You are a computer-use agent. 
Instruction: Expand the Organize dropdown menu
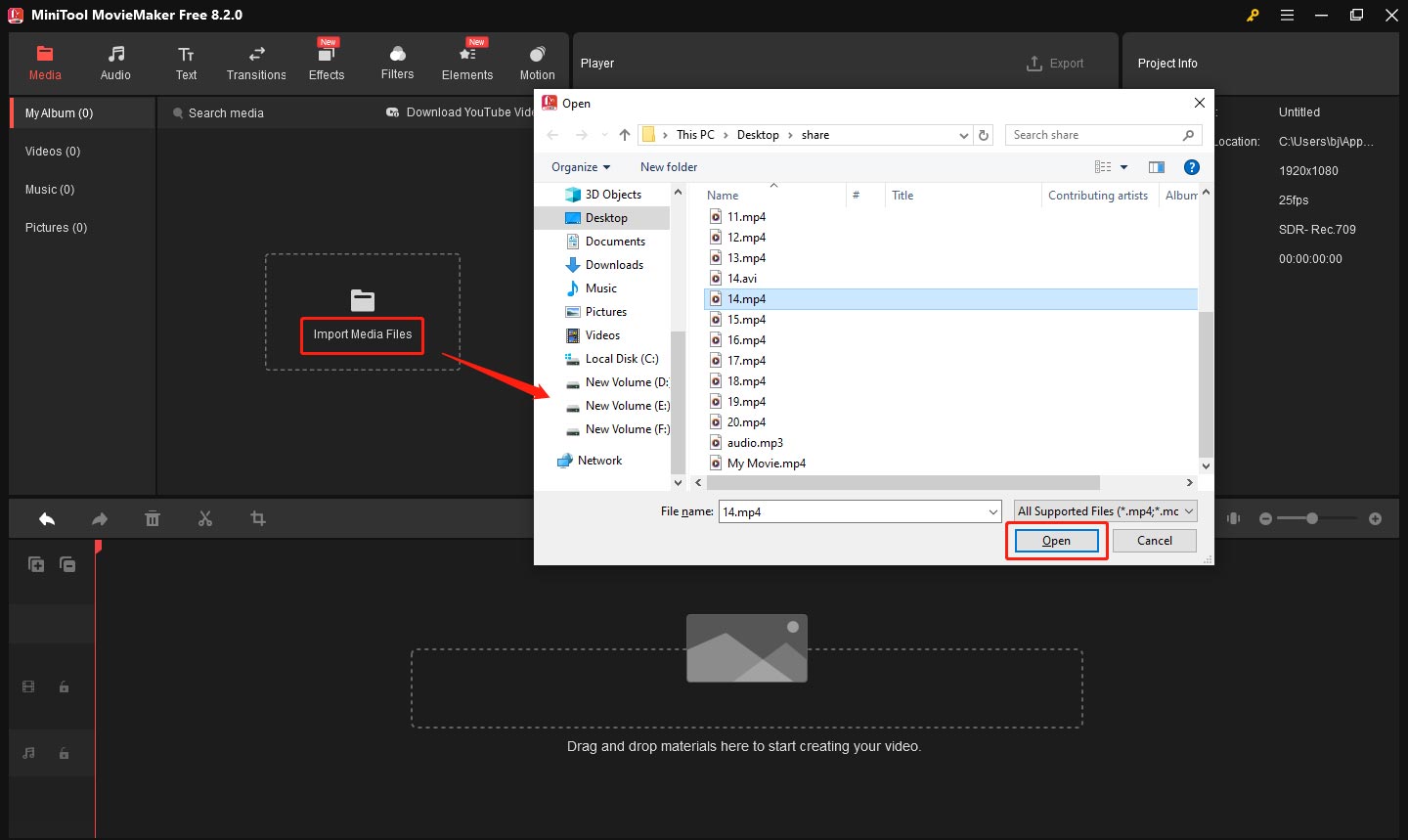[581, 167]
